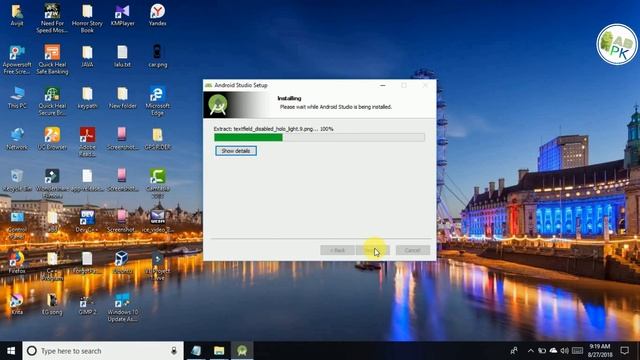640x360 pixels.
Task: Select the This PC icon
Action: (17, 98)
